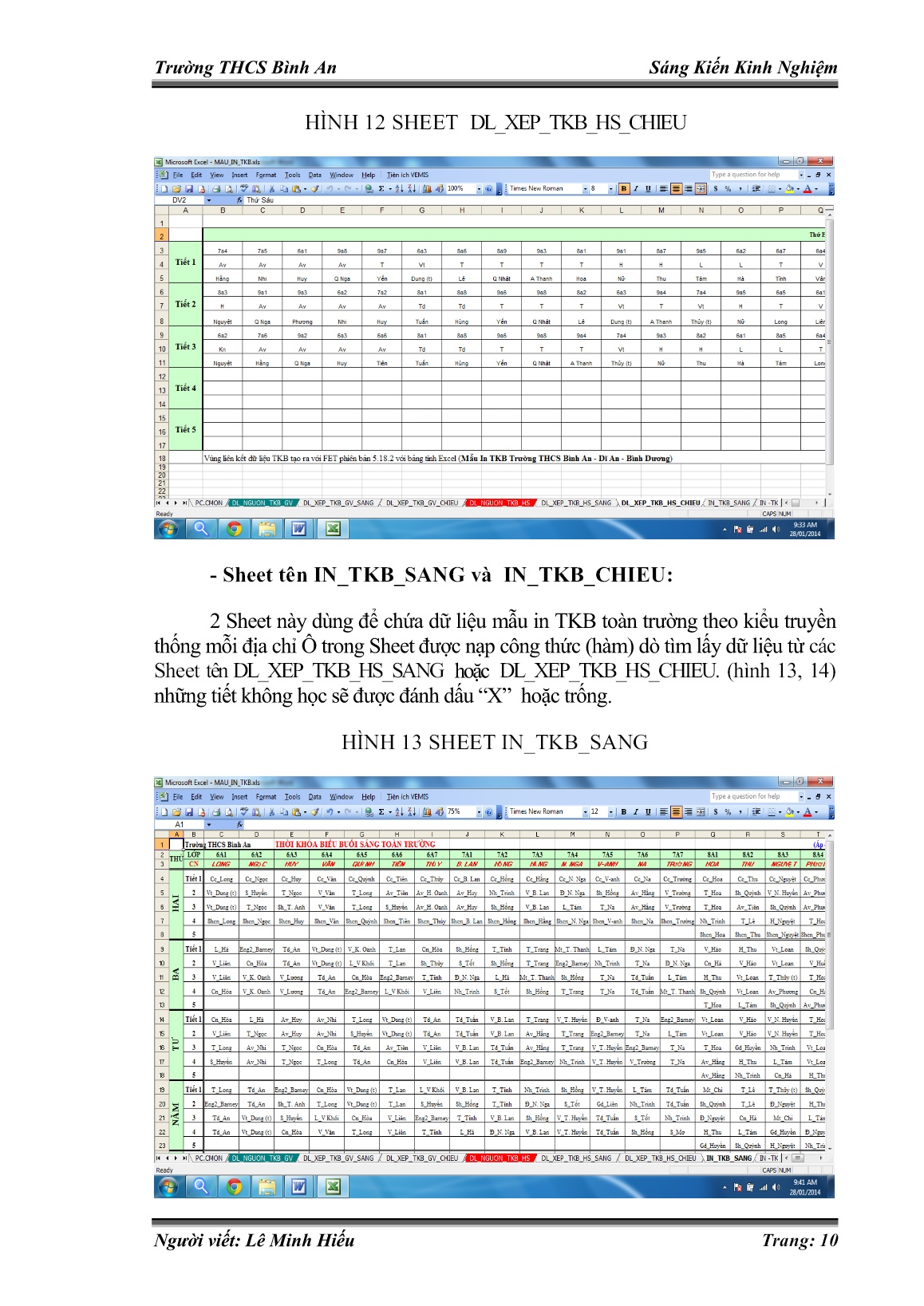Open Format menu in upper Excel window
Image resolution: width=924 pixels, height=1306 pixels.
point(266,175)
